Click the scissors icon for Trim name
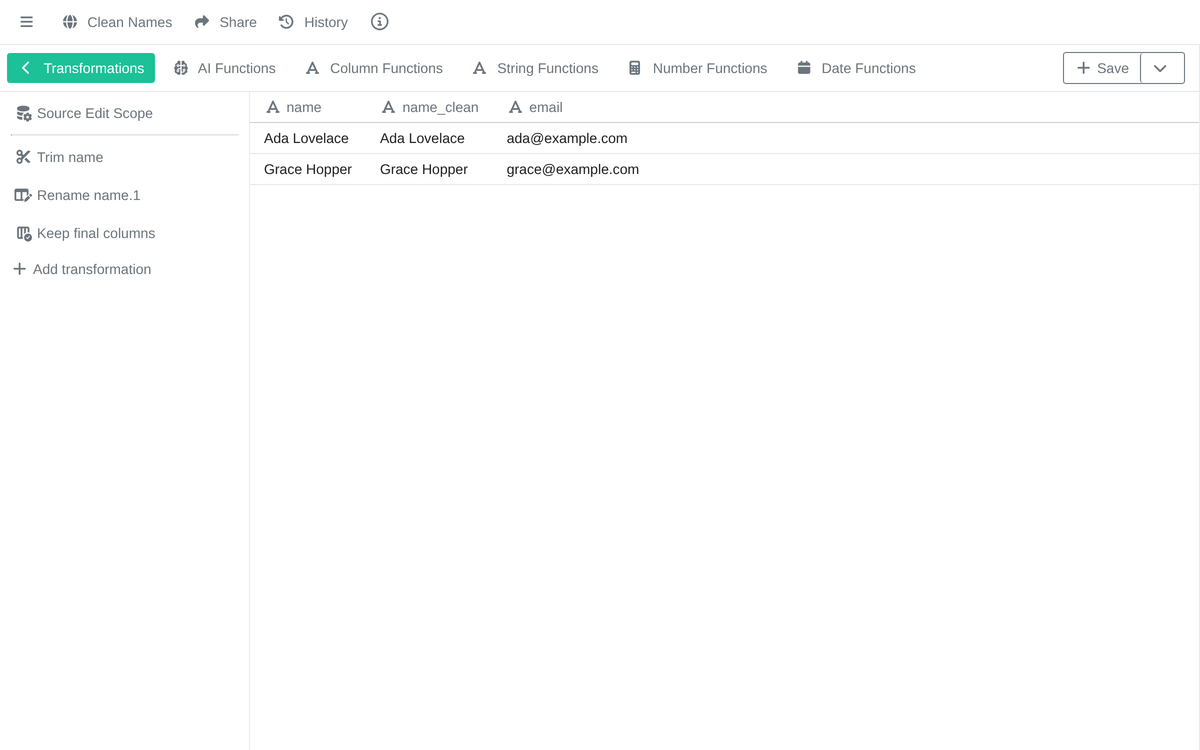Screen dimensions: 1200x750 pos(23,157)
